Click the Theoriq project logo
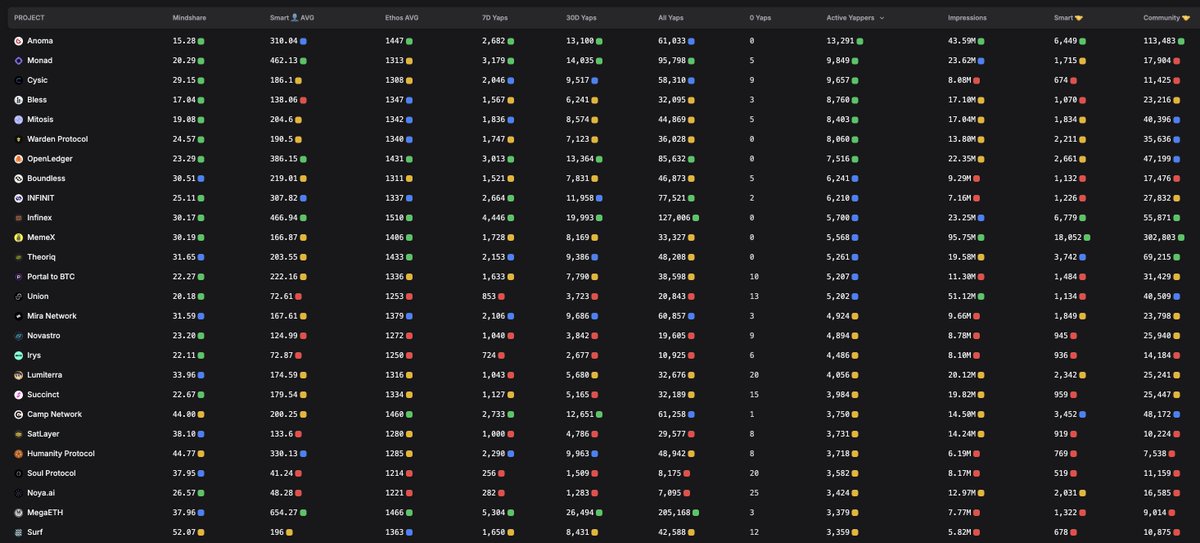The image size is (1200, 543). (x=18, y=257)
